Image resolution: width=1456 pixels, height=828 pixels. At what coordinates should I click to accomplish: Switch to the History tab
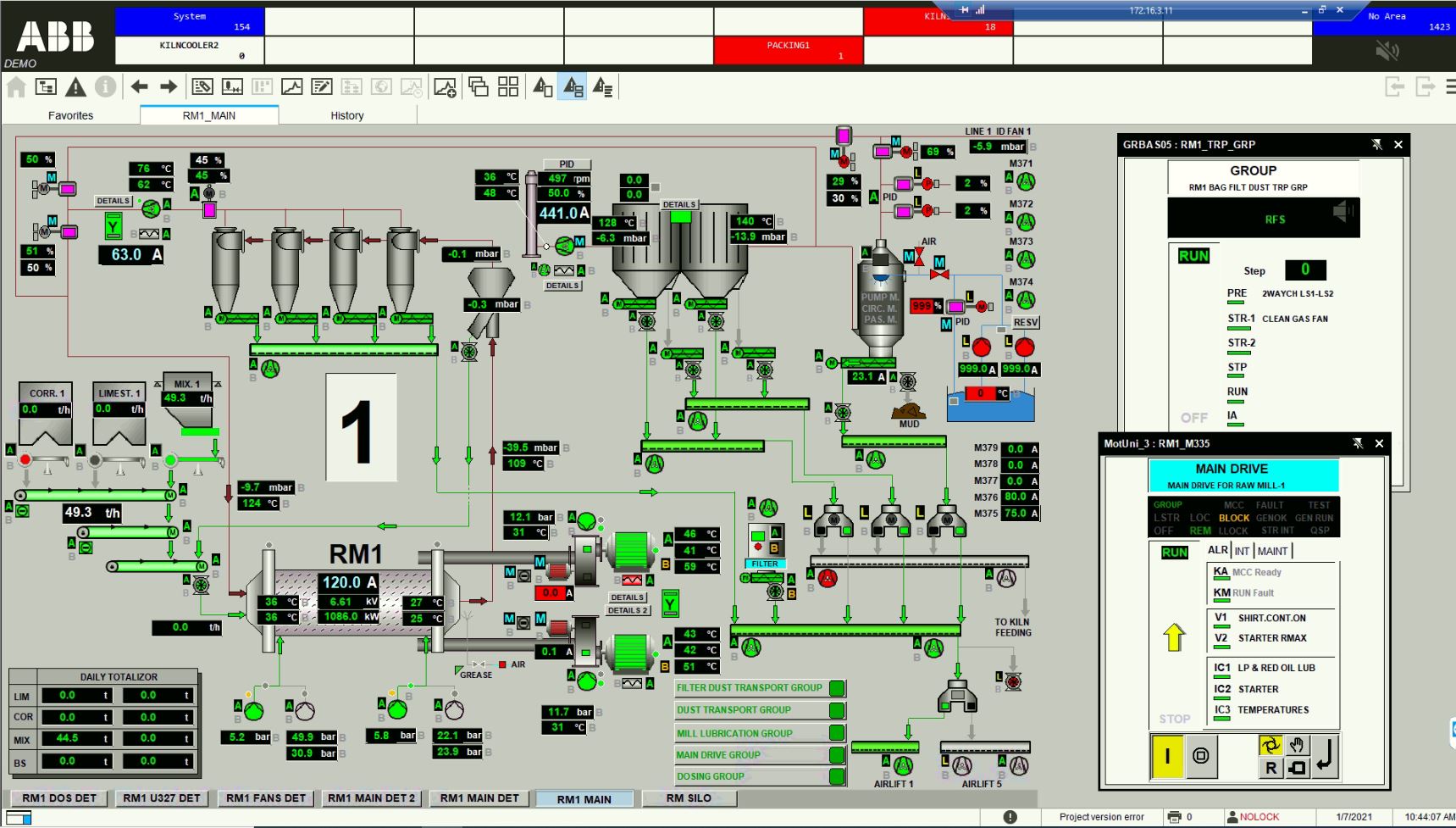pos(347,115)
